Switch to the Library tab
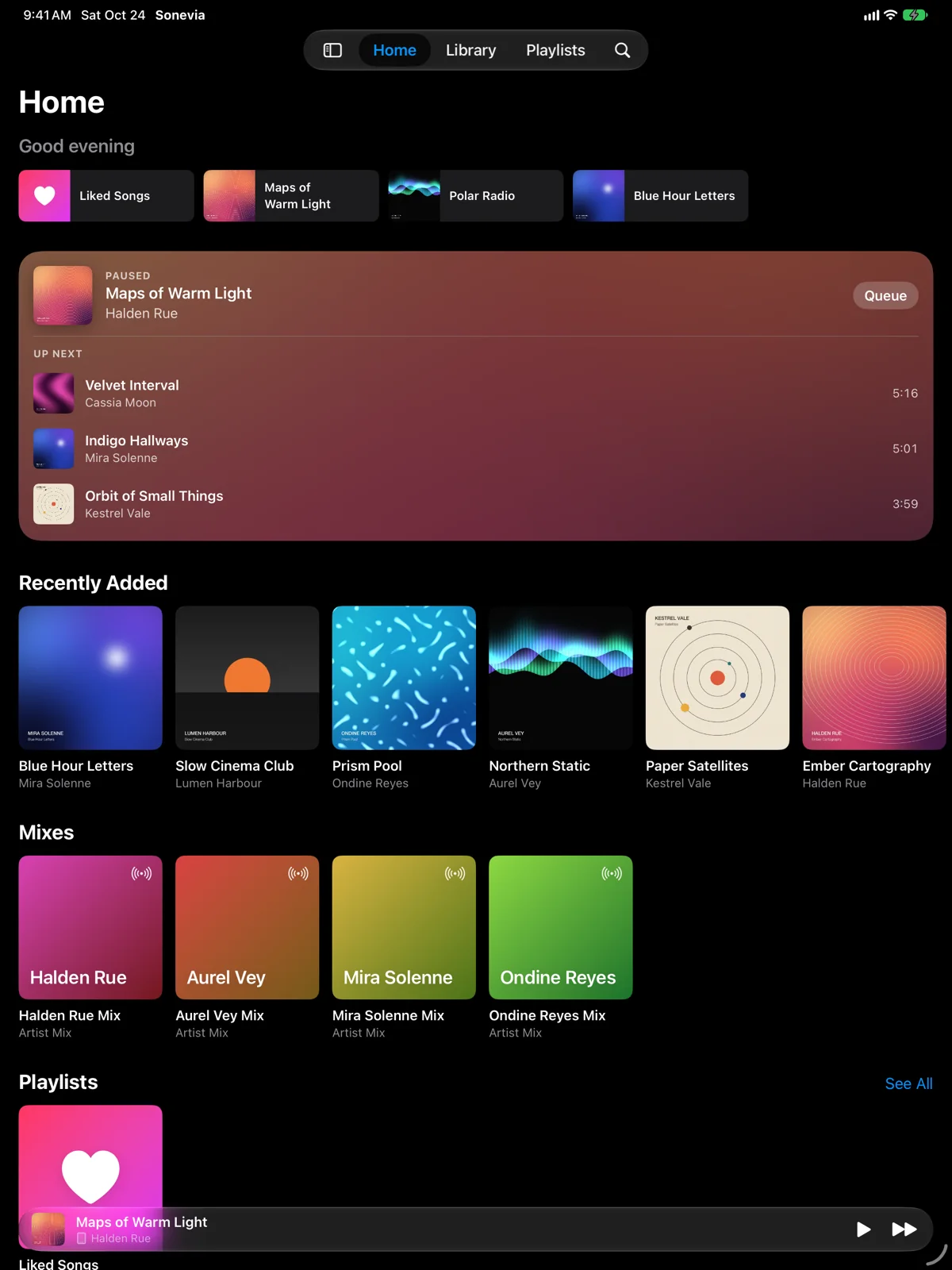This screenshot has width=952, height=1270. click(x=470, y=50)
